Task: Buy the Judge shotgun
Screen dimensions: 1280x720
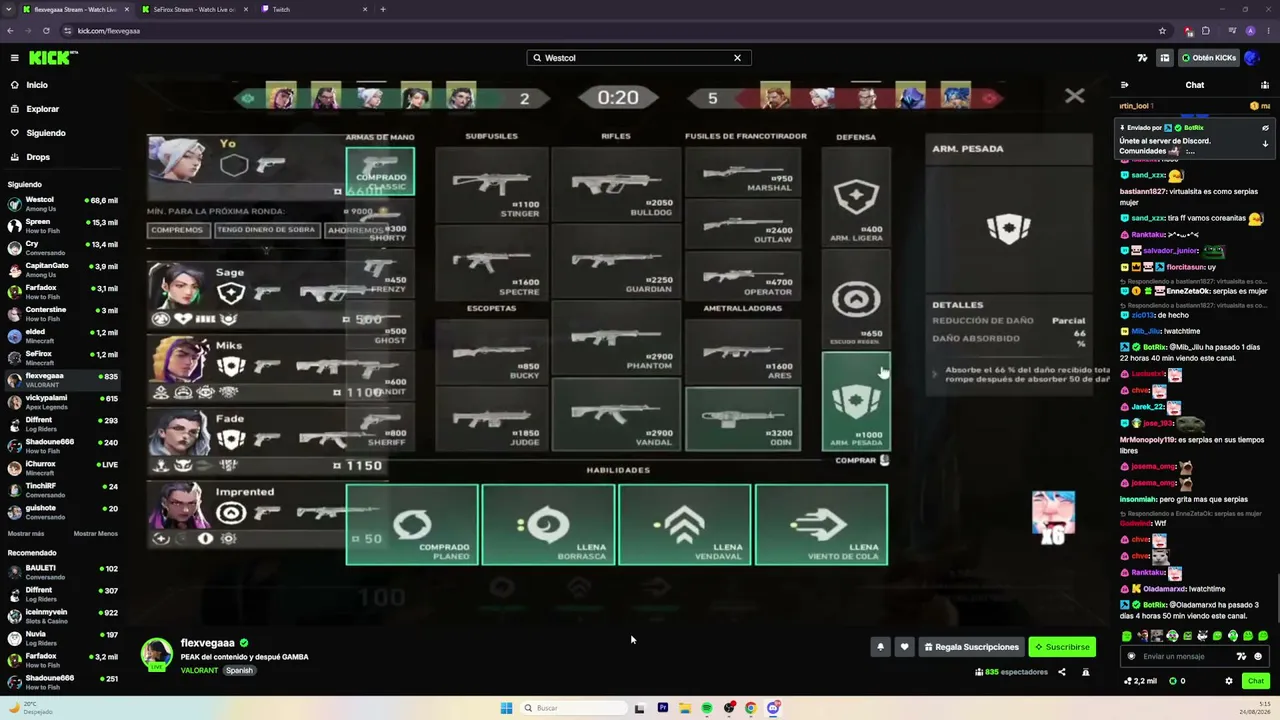Action: tap(491, 418)
